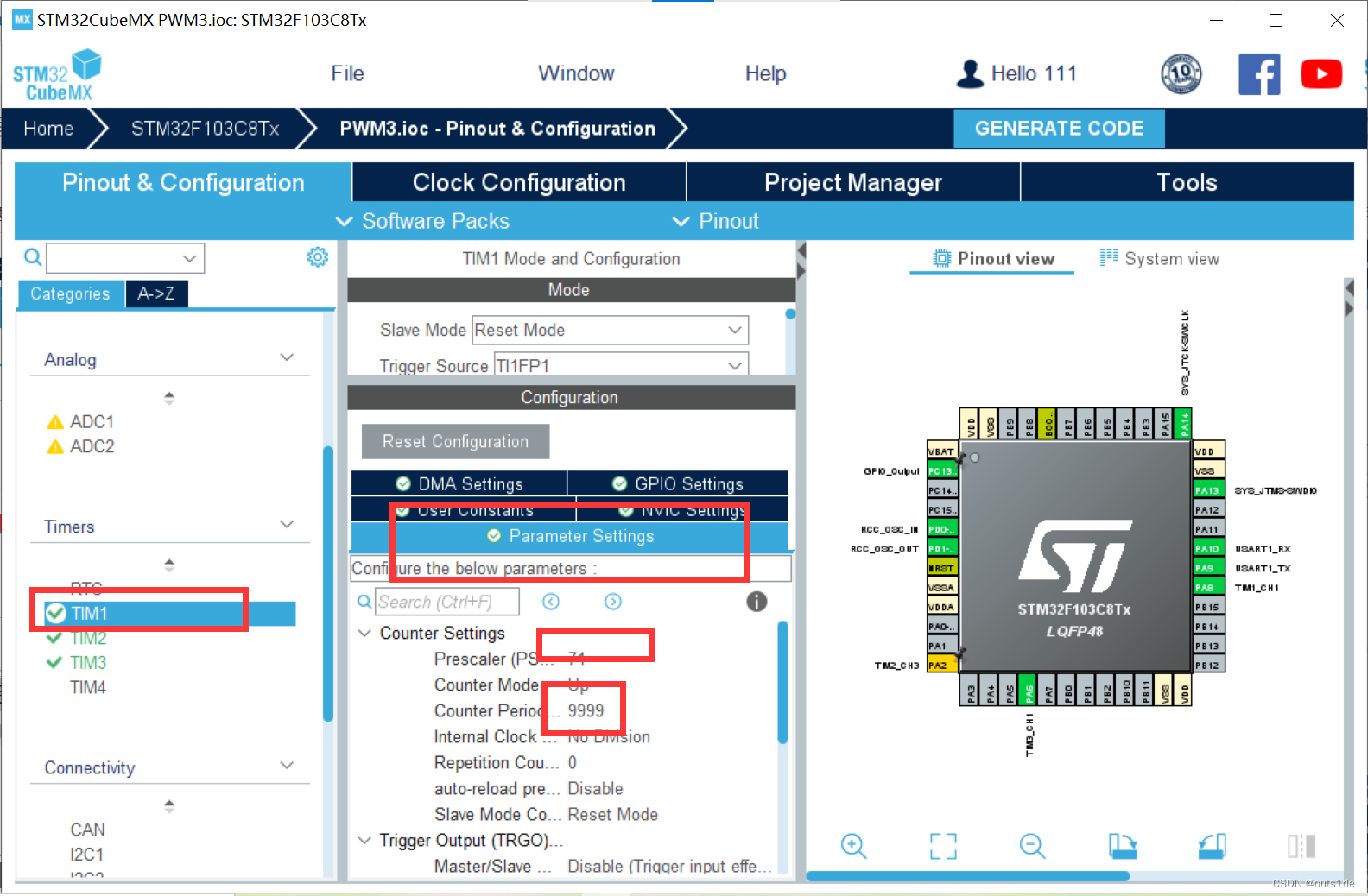Select CAN under Connectivity
The image size is (1368, 896).
pos(87,830)
